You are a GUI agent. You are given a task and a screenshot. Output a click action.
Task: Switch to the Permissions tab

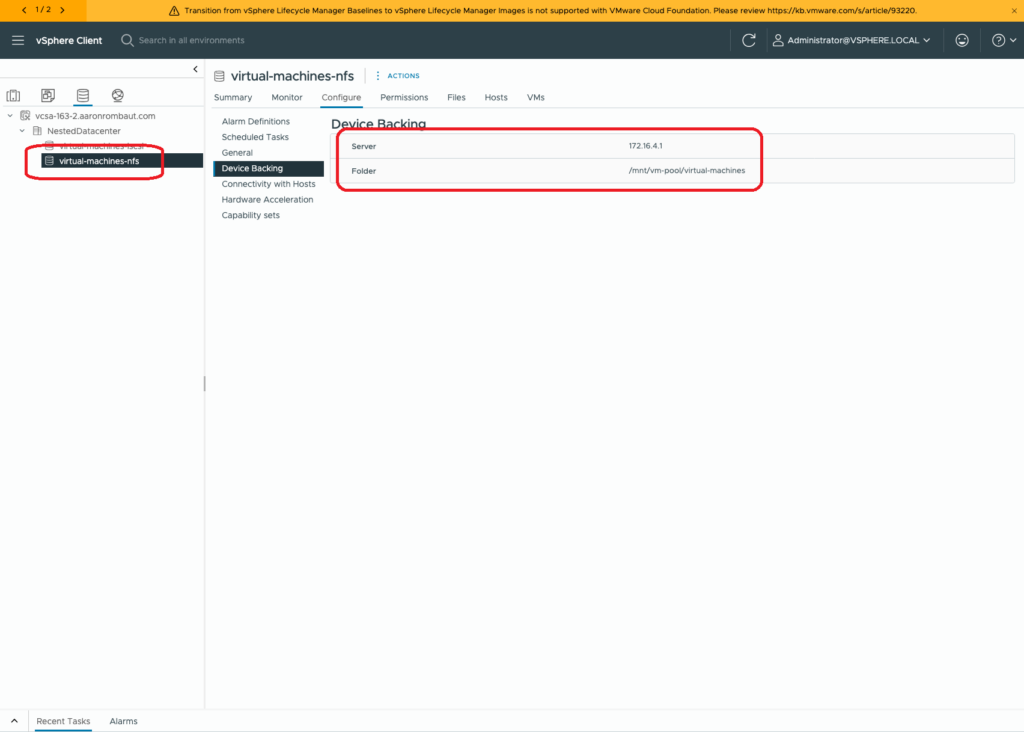click(404, 97)
